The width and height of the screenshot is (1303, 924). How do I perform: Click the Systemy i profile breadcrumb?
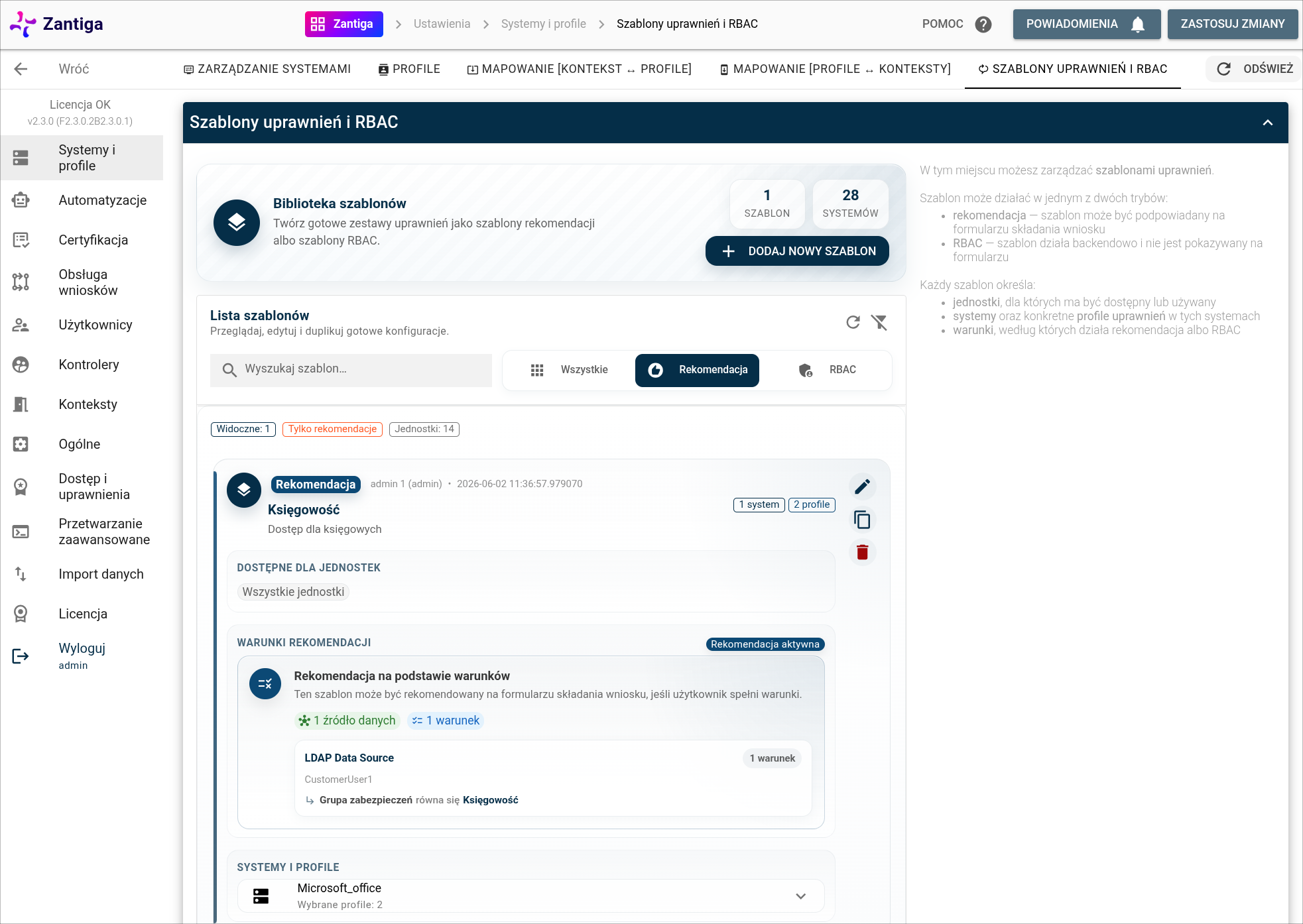pos(543,24)
